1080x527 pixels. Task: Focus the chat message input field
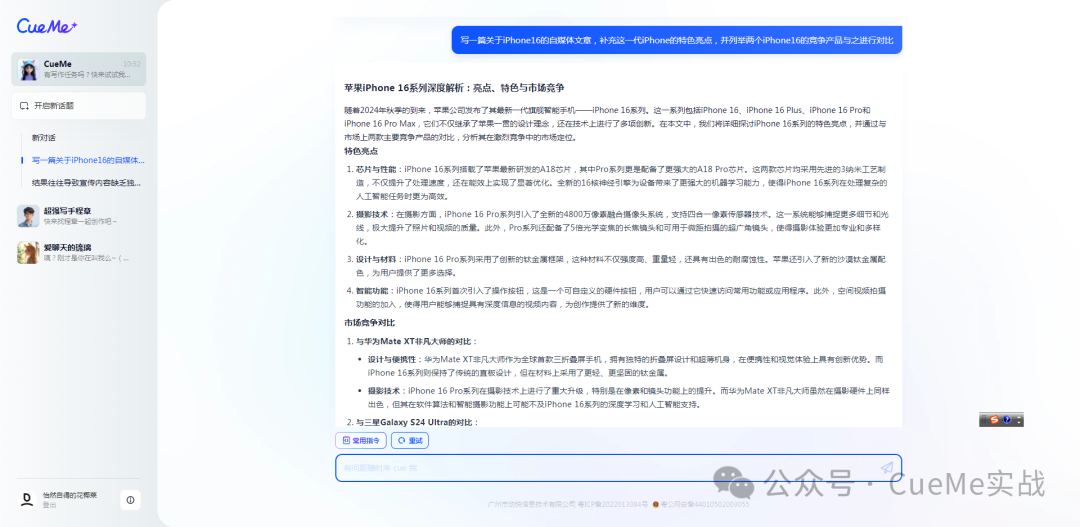(618, 468)
